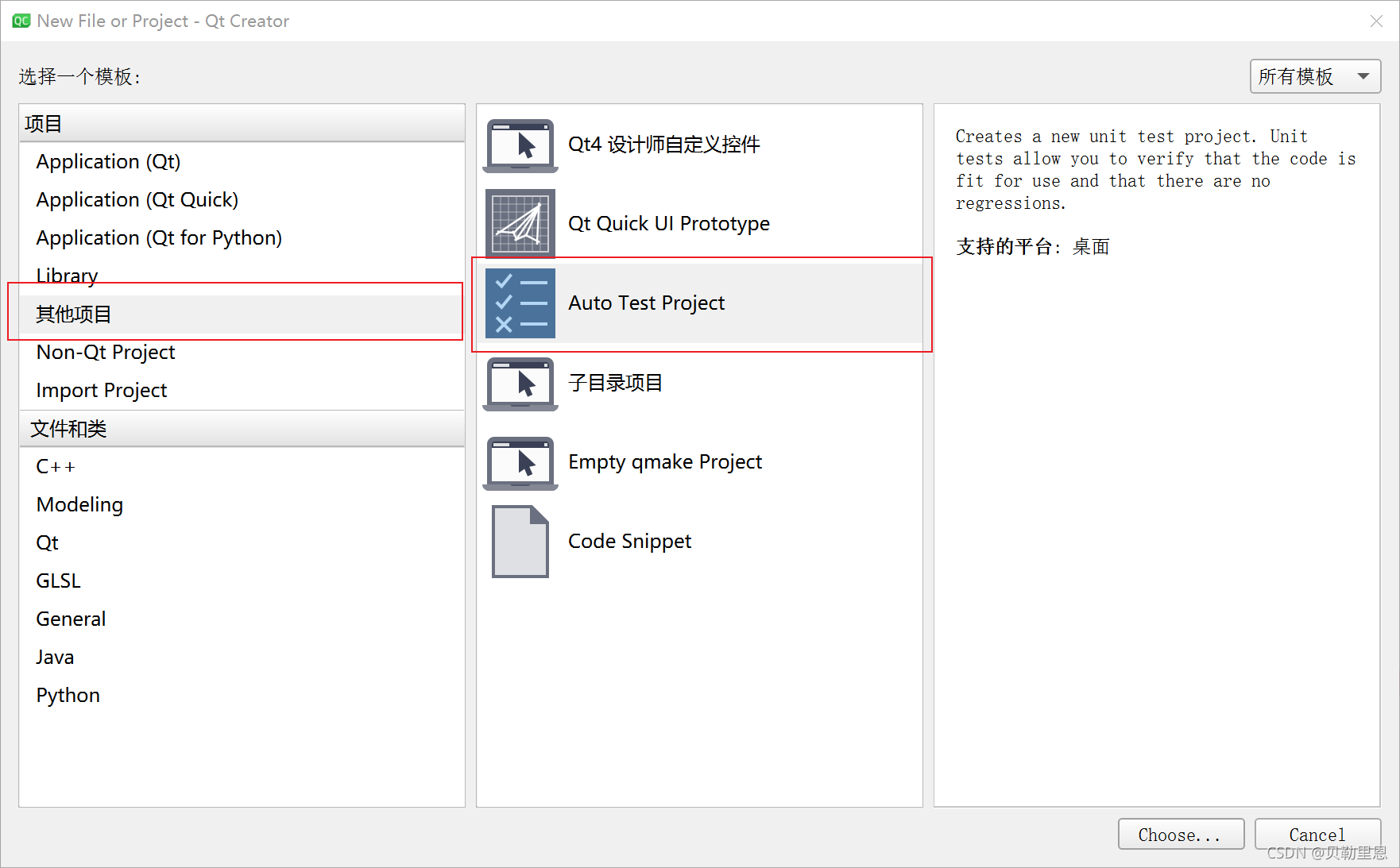Choose the Qt Quick UI Prototype label
Viewport: 1400px width, 868px height.
point(669,224)
